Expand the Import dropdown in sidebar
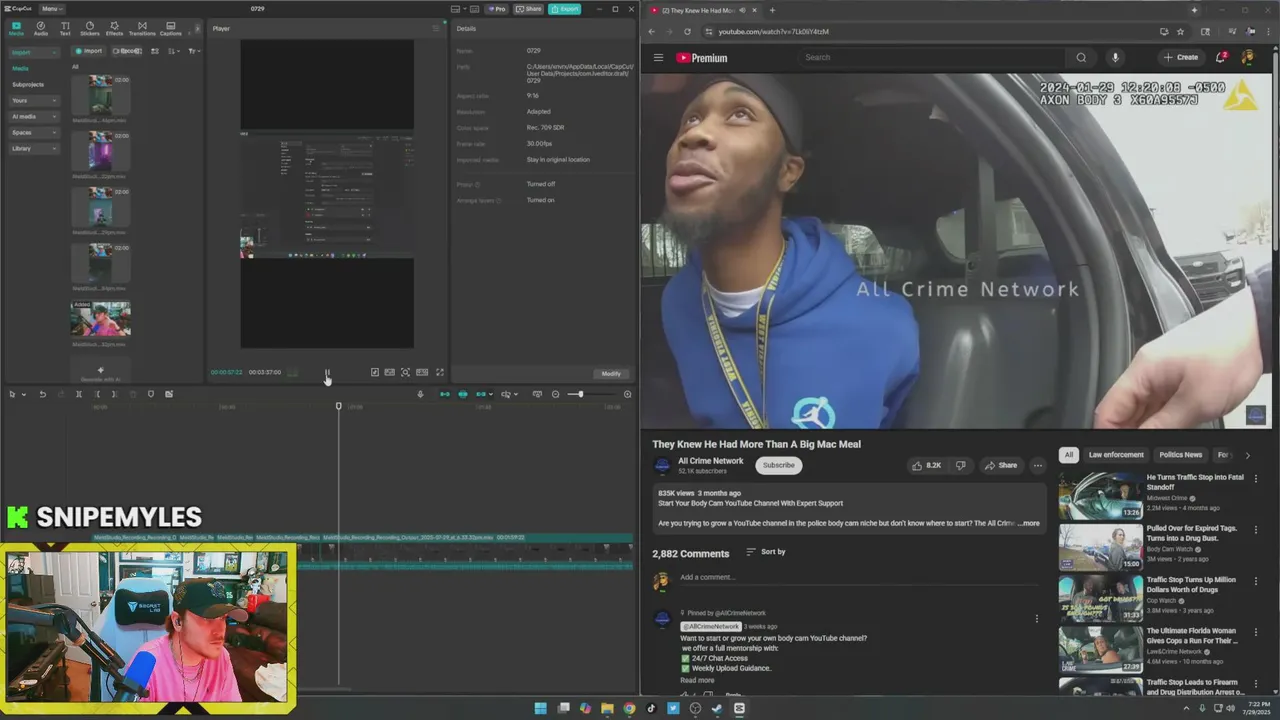This screenshot has height=720, width=1280. 34,52
